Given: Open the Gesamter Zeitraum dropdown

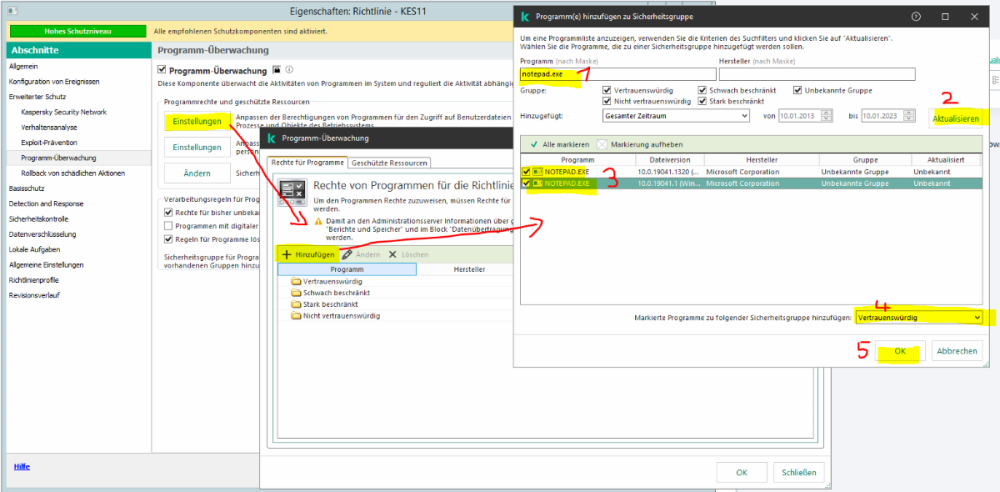Looking at the screenshot, I should click(x=675, y=116).
